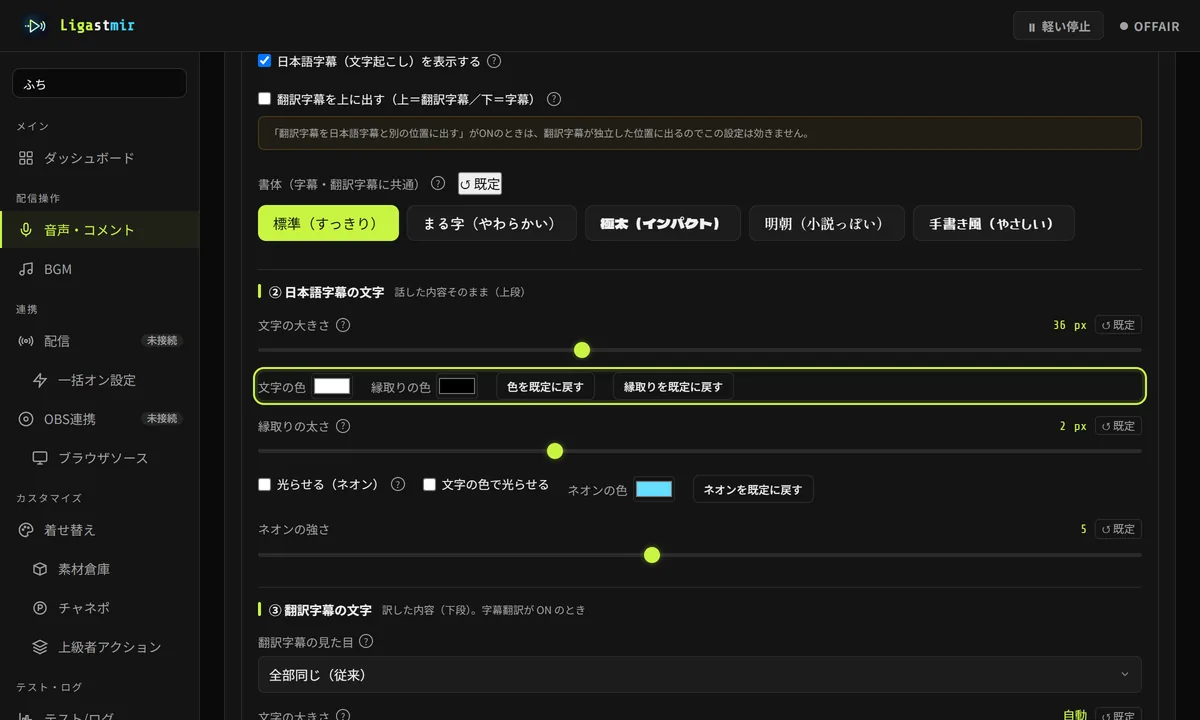Click 軽い停止 button in header

click(1058, 26)
